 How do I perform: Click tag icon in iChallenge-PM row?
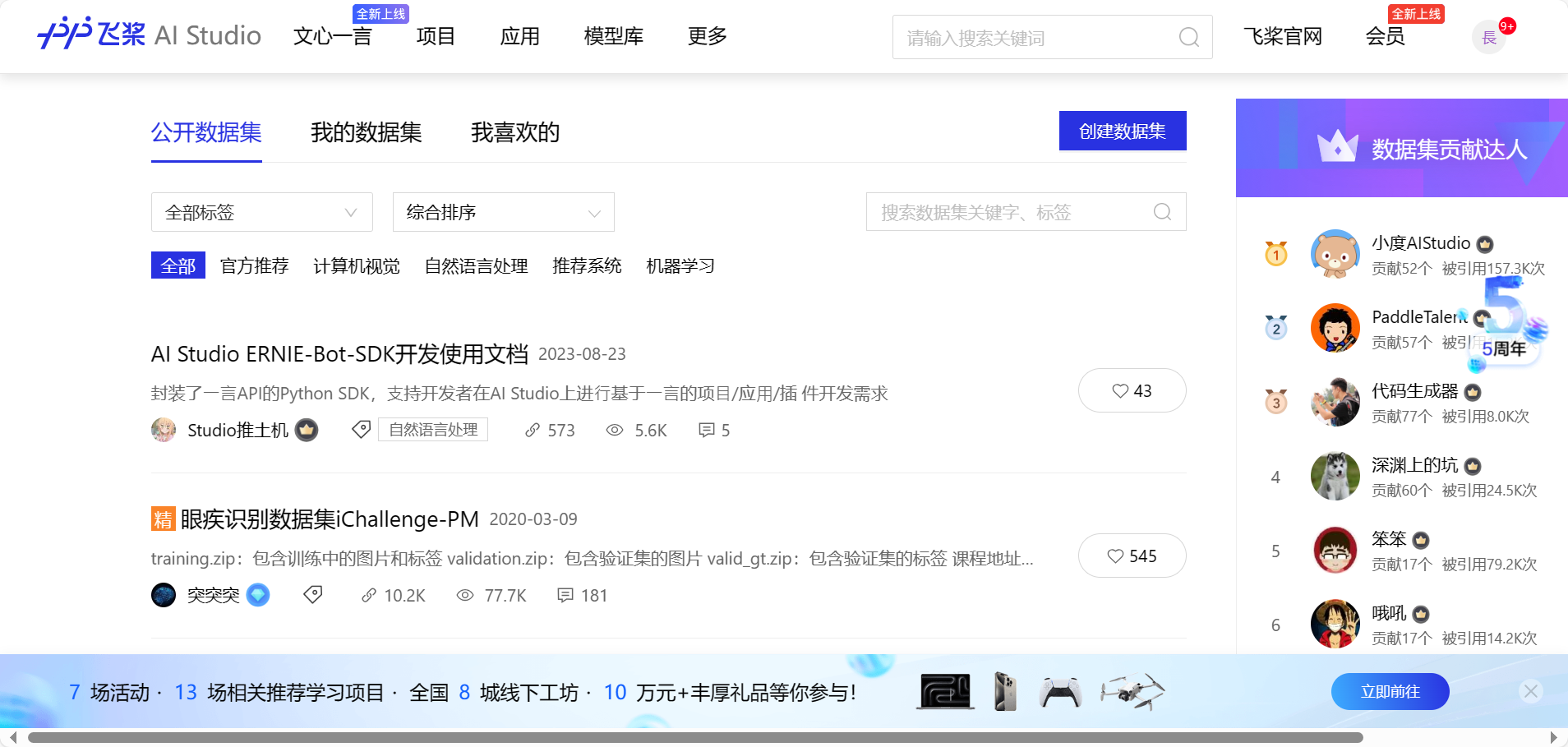pos(312,595)
